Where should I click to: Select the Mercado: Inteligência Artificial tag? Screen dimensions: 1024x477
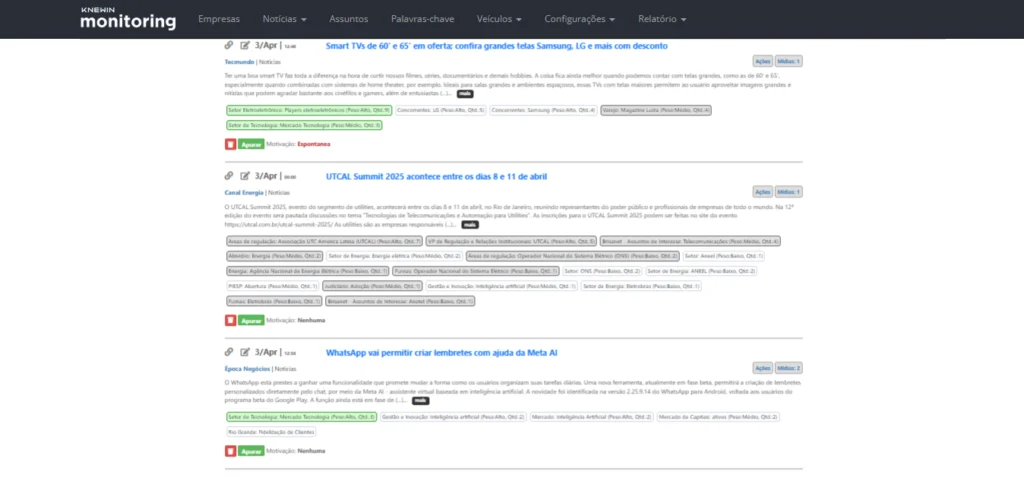click(x=592, y=417)
